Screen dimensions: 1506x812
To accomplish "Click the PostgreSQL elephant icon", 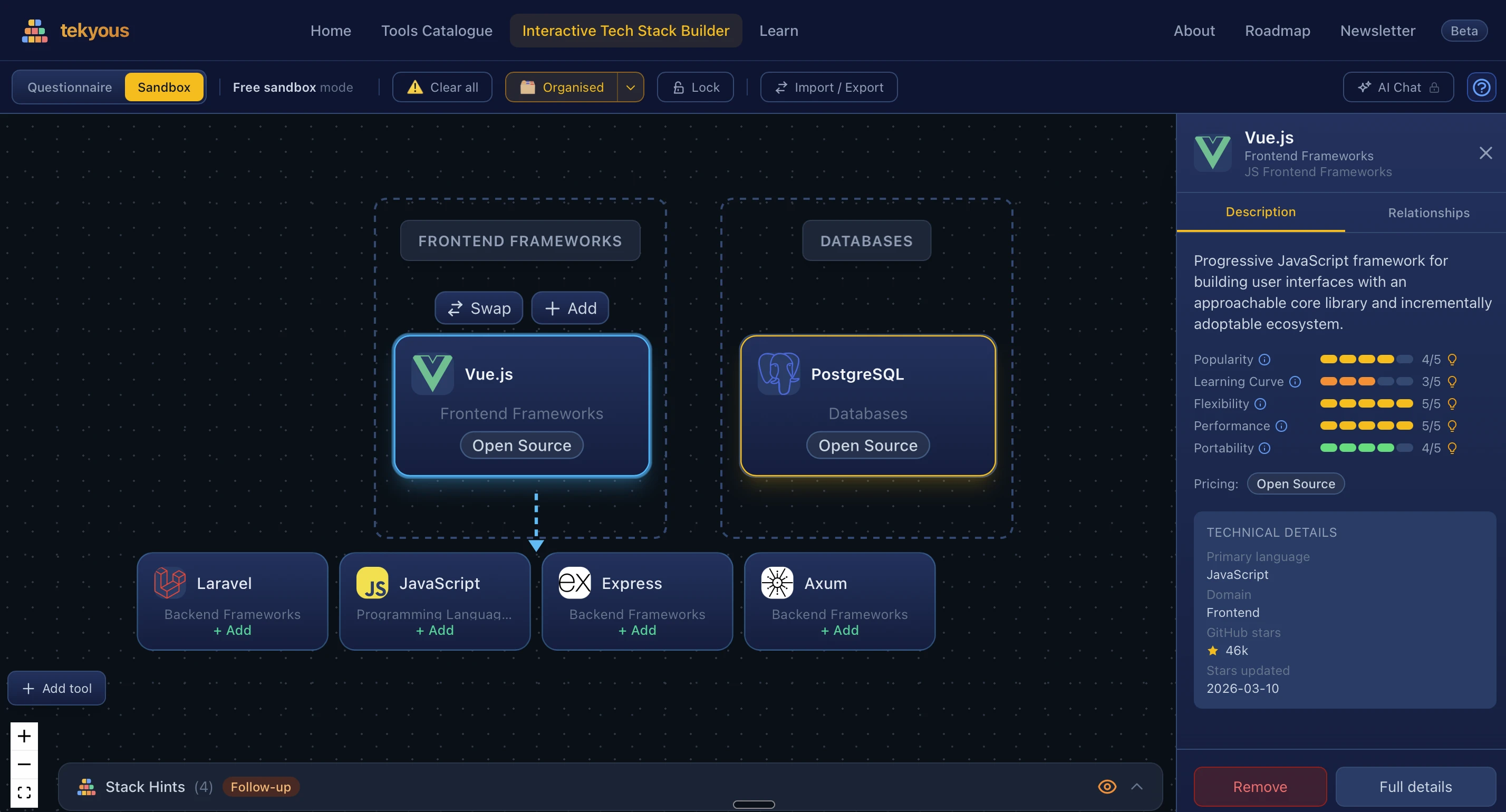I will coord(778,373).
